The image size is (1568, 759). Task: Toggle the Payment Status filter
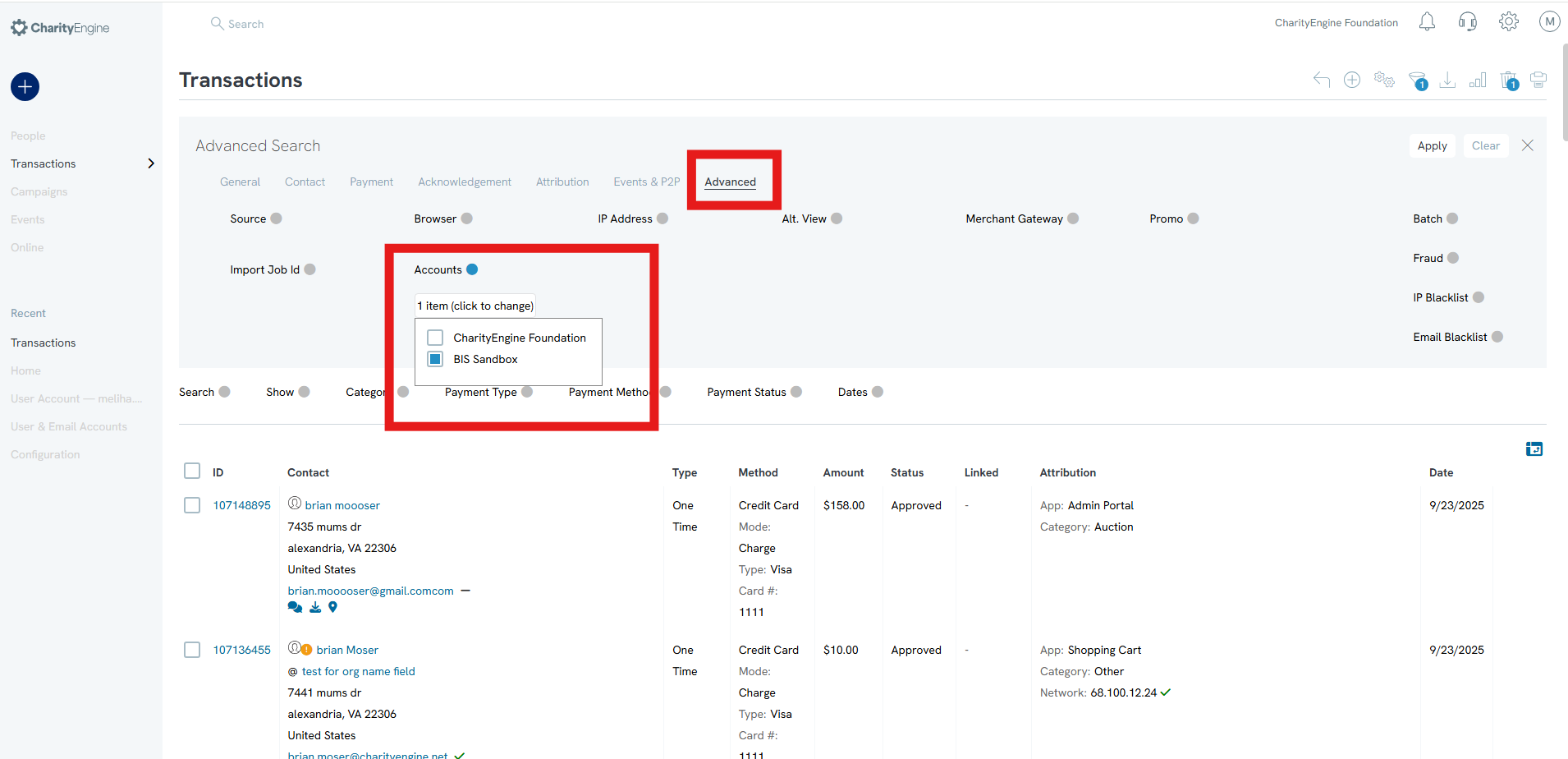click(x=796, y=392)
